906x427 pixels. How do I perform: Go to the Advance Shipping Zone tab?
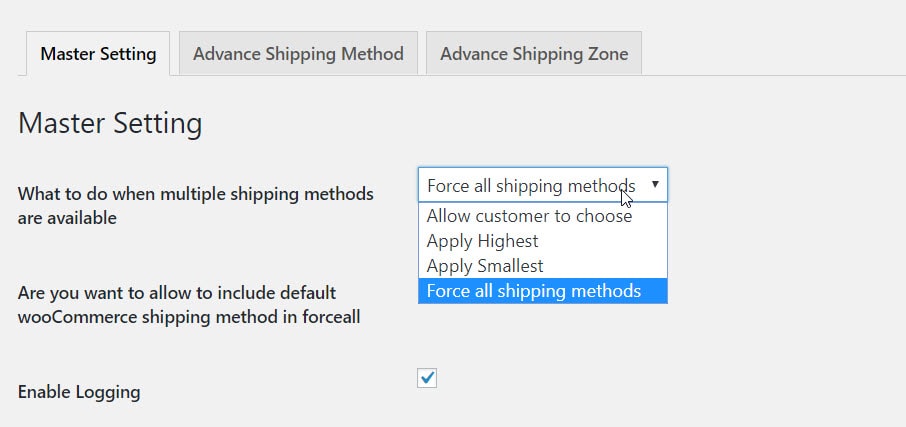[x=534, y=54]
